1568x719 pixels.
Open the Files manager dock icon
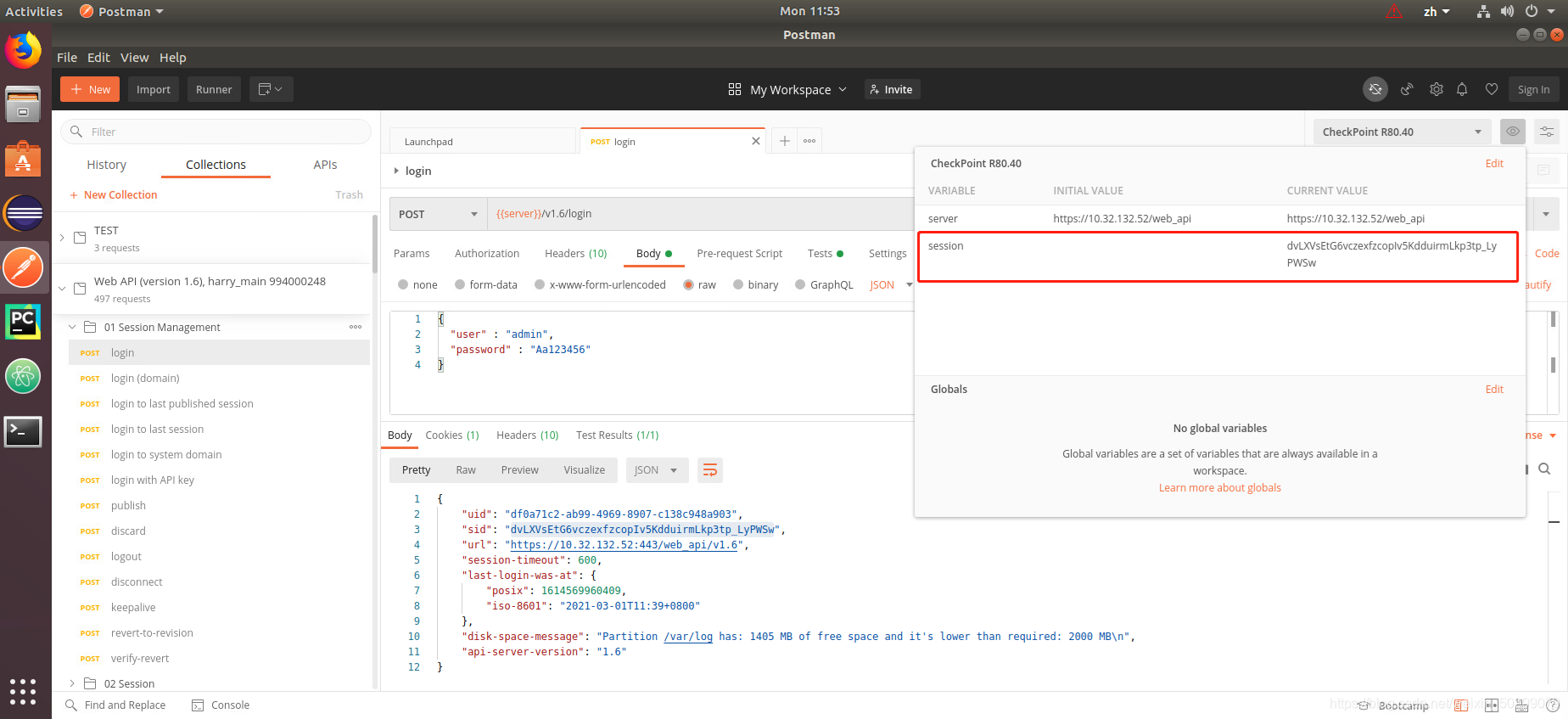24,104
